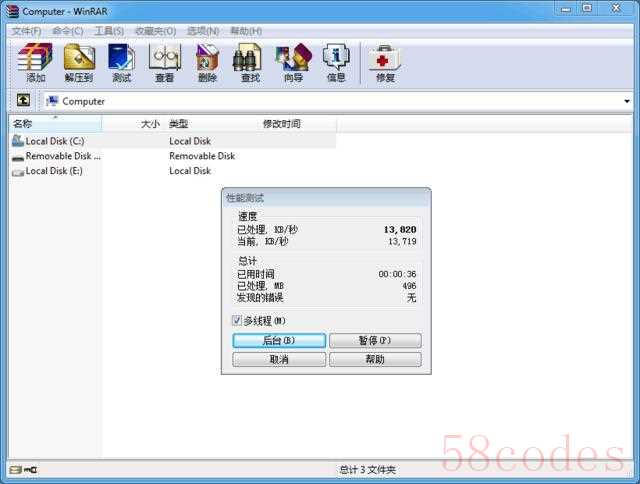The height and width of the screenshot is (484, 640).
Task: Sort by the Type (类型) column header
Action: [213, 124]
